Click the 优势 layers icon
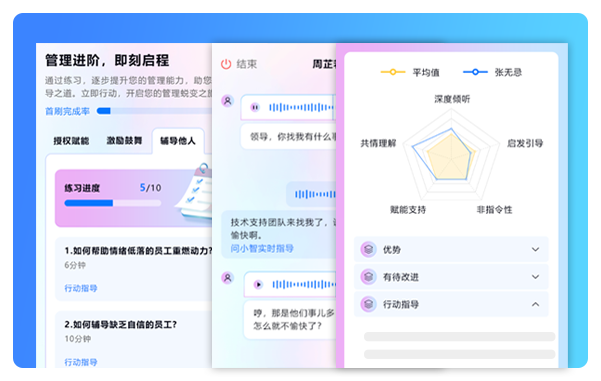The width and height of the screenshot is (601, 381). 368,250
